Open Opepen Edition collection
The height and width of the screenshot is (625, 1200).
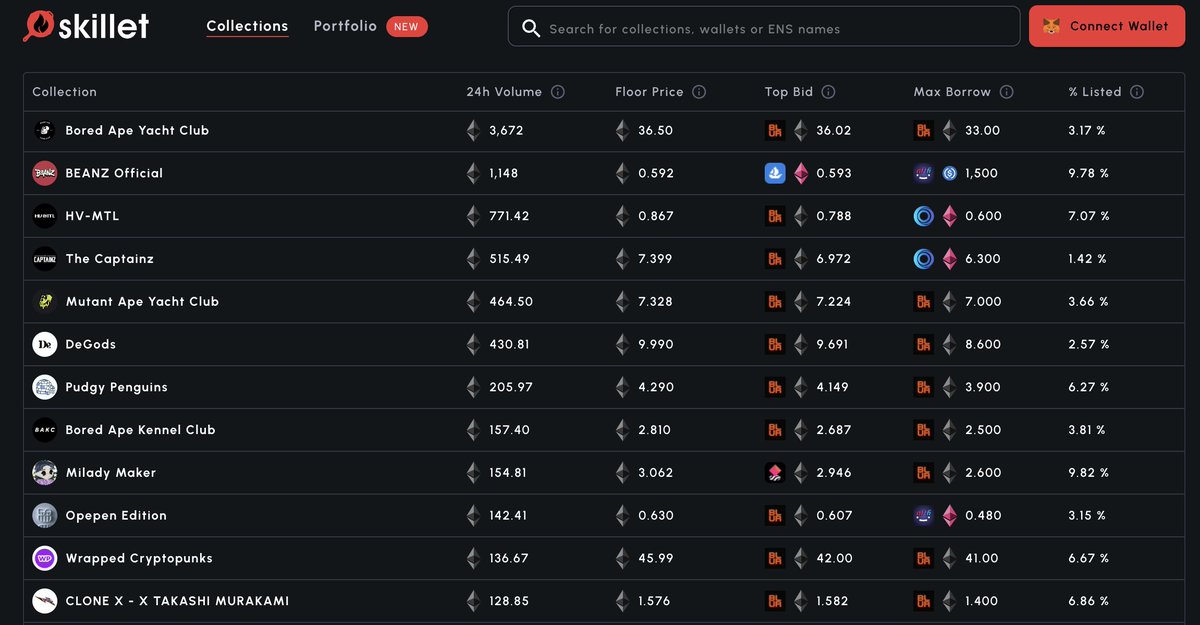point(116,516)
